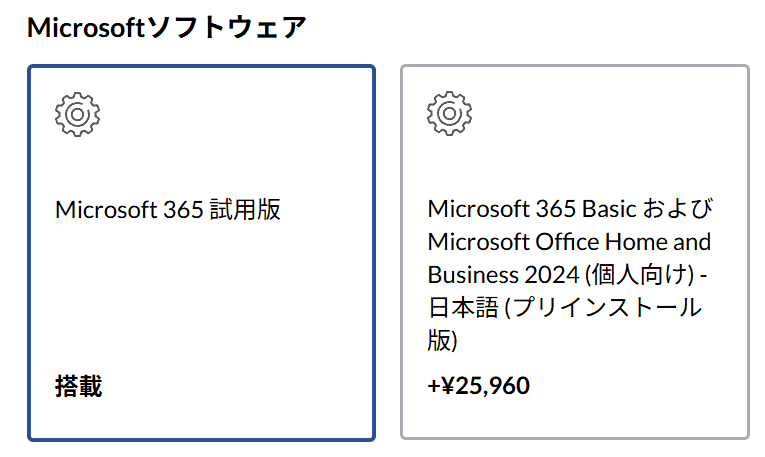
Task: Click the 搭載 label in the selected card
Action: pos(79,386)
